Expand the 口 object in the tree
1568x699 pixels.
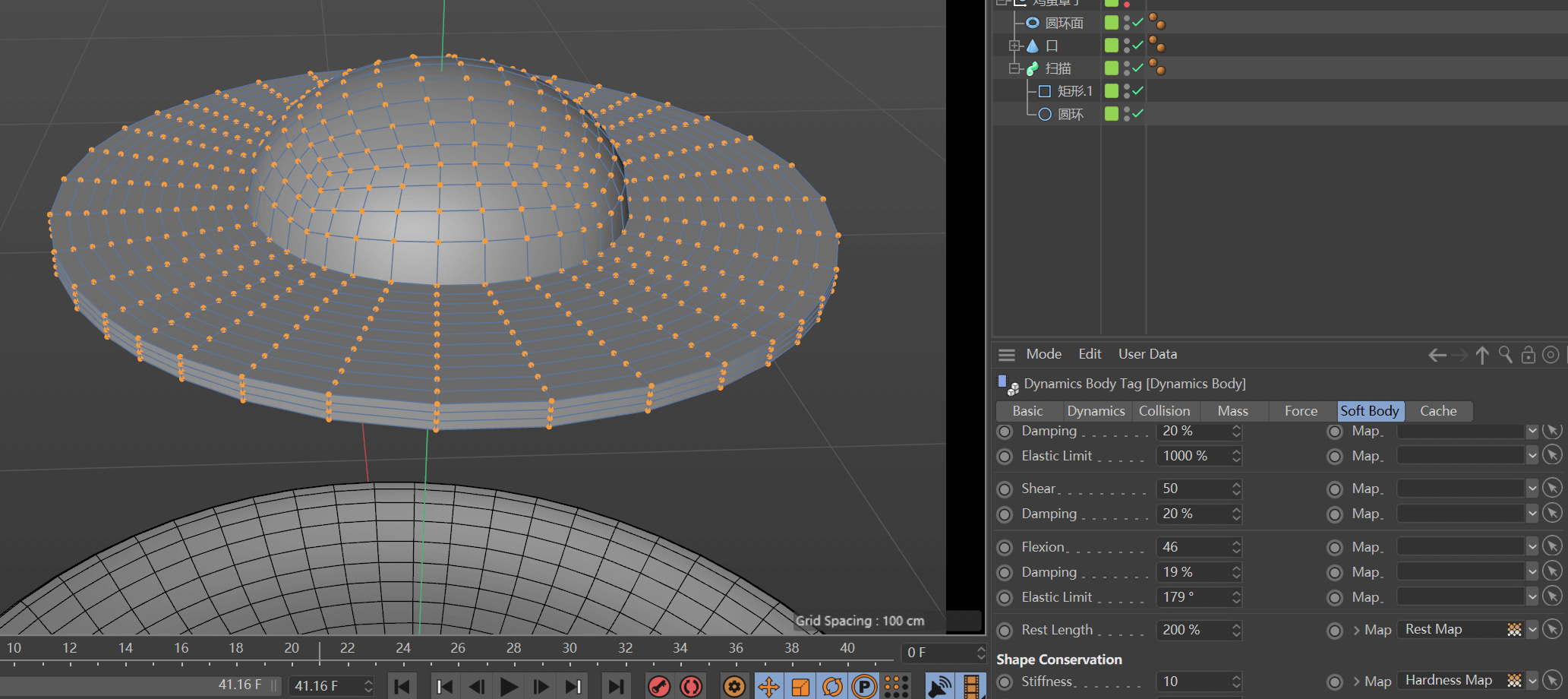point(1014,46)
